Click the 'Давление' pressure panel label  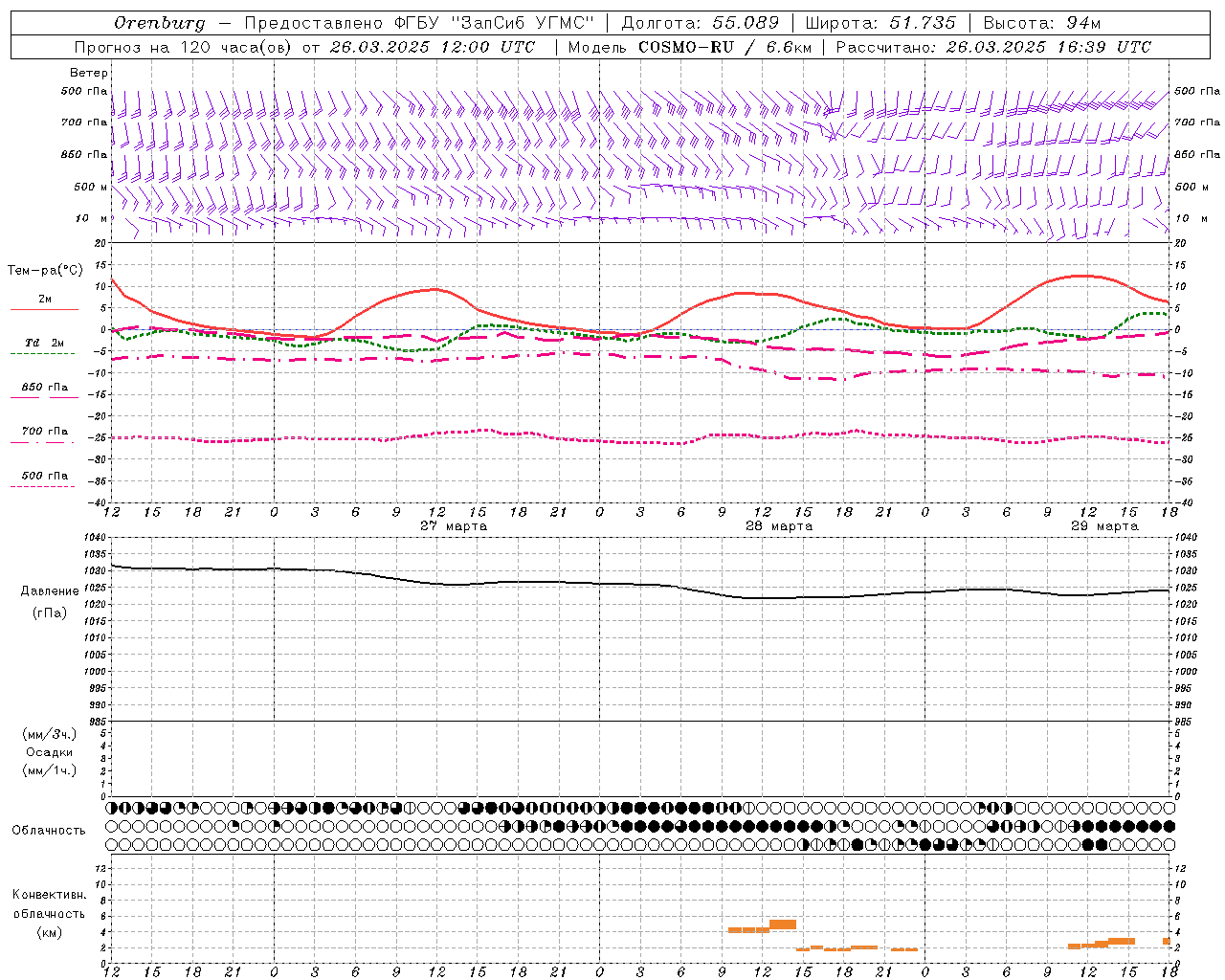[50, 591]
